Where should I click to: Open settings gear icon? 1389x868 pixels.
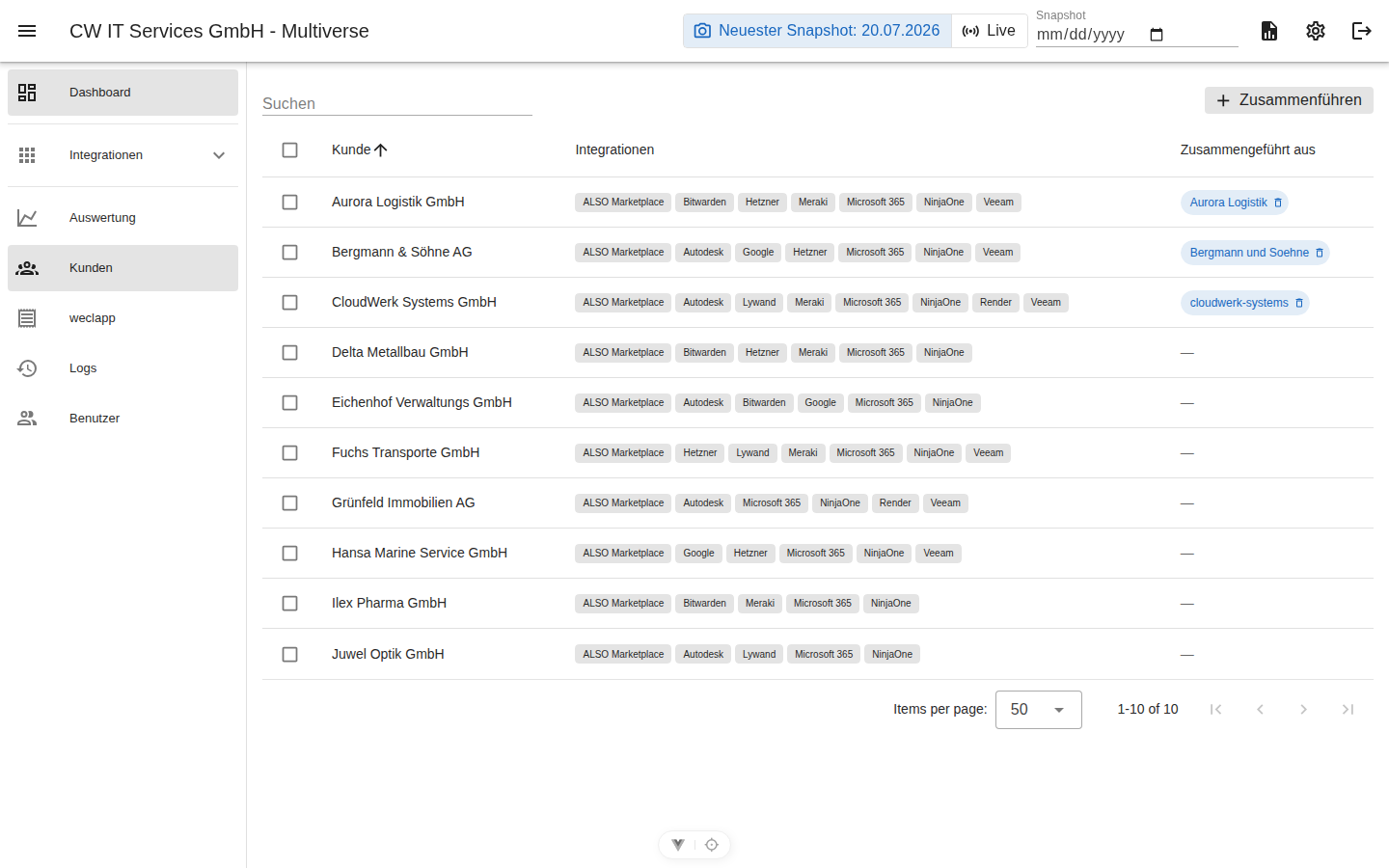pos(1316,31)
